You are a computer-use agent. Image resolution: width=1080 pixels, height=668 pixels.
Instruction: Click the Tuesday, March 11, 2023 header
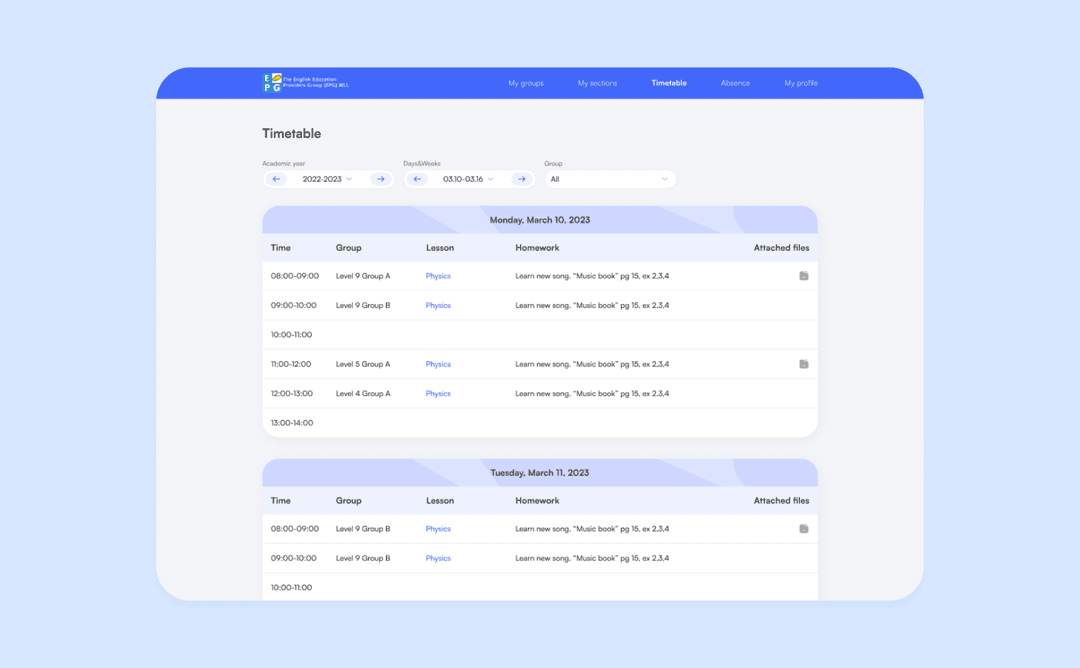point(540,472)
